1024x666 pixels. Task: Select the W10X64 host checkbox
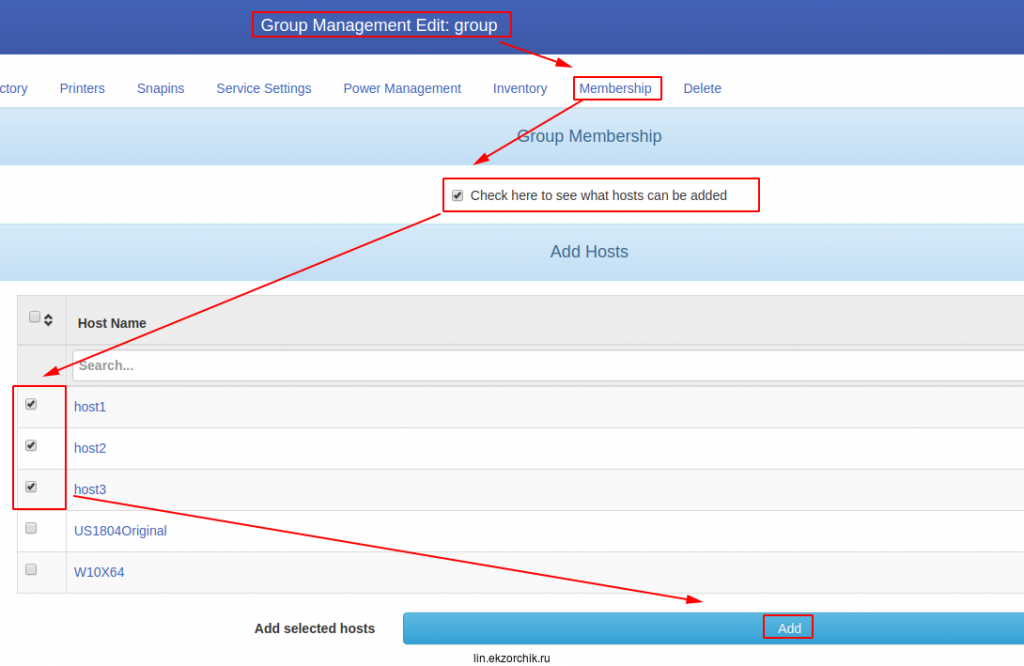[x=31, y=569]
